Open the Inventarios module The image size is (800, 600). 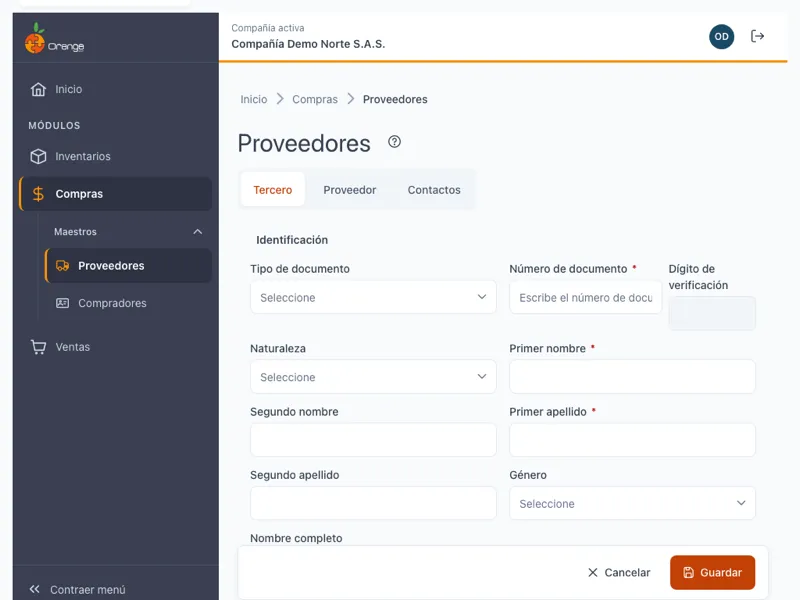point(116,156)
